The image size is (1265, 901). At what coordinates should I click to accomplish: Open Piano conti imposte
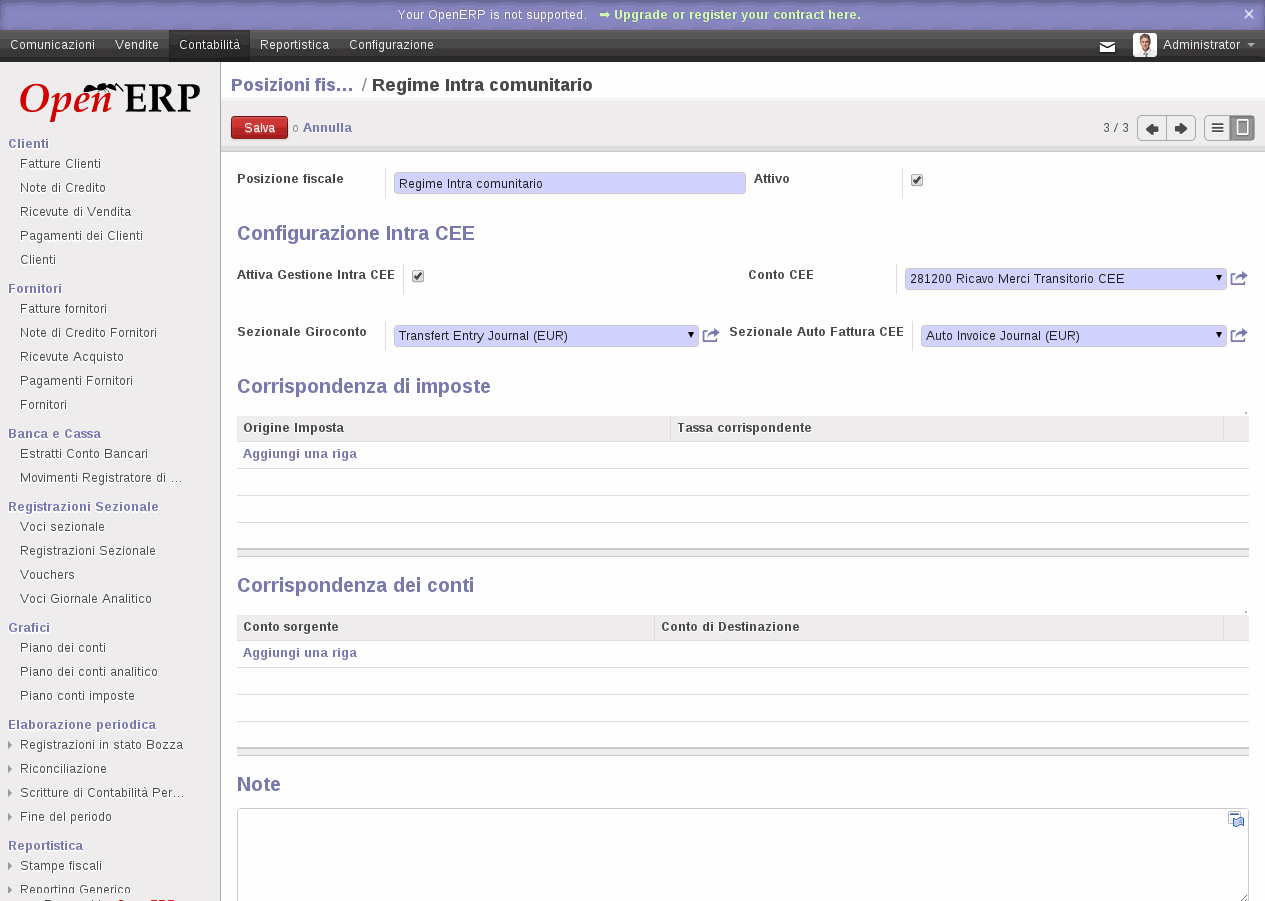(x=77, y=696)
